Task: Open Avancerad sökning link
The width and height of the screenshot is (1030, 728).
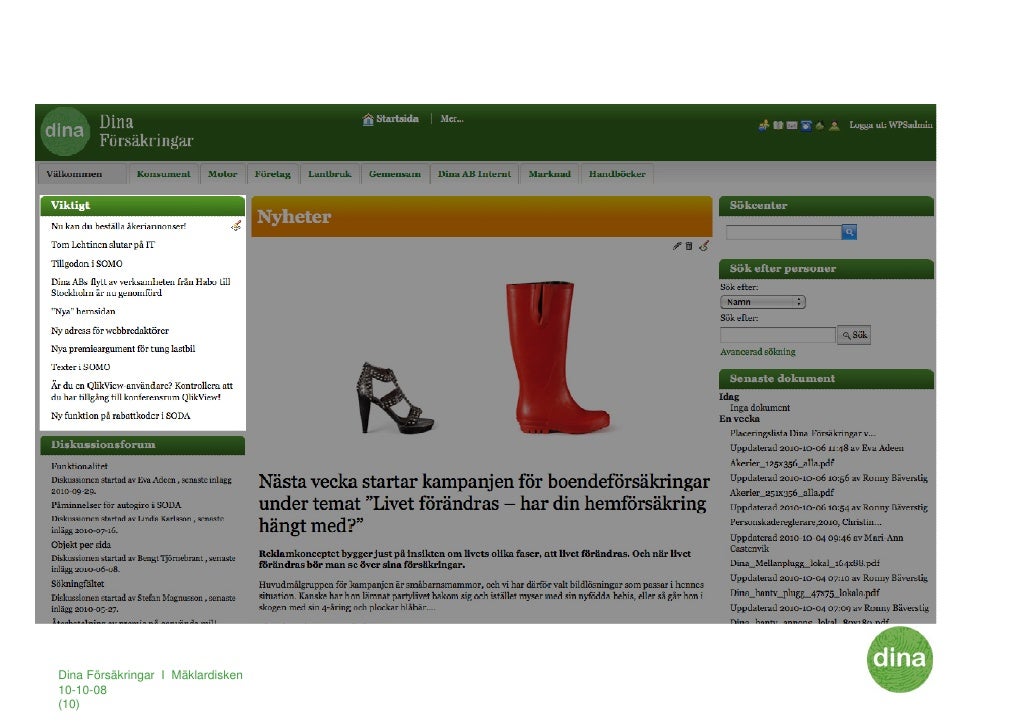Action: 757,352
